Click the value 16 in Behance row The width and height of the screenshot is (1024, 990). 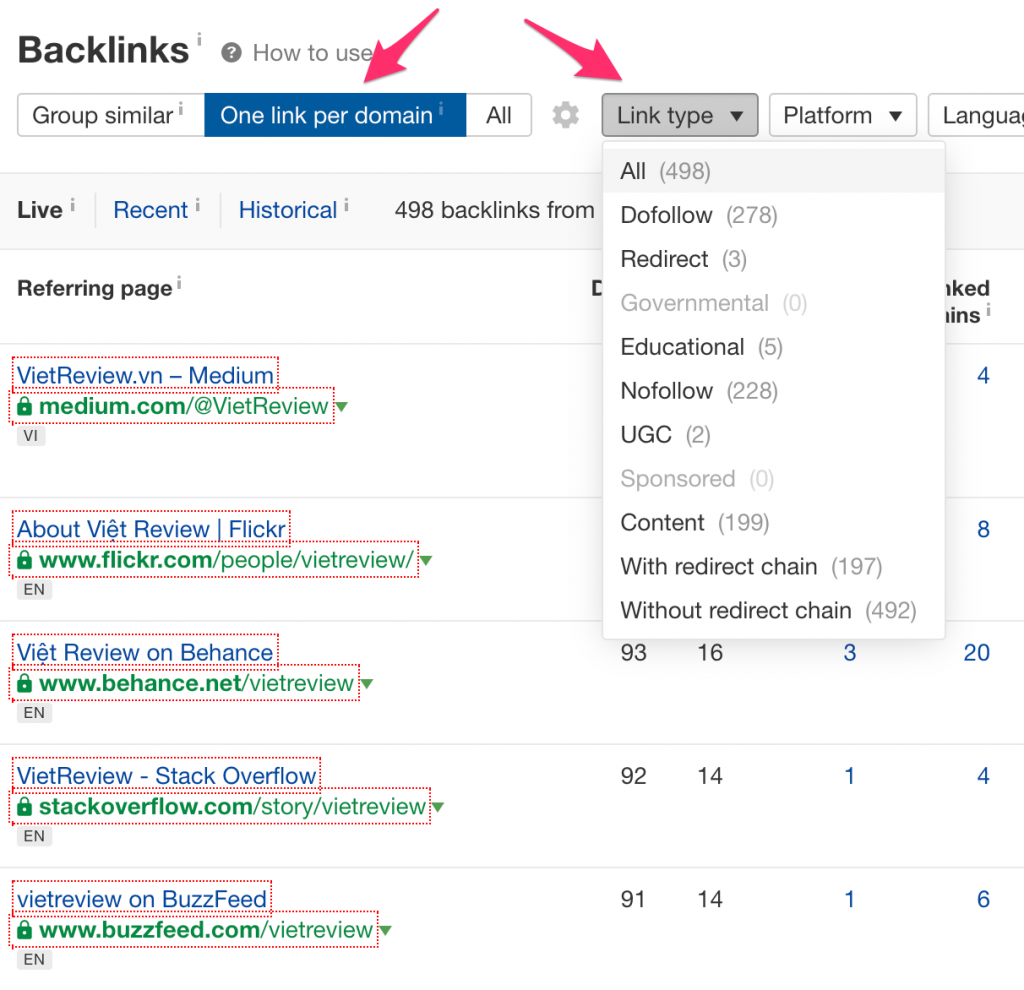(710, 652)
